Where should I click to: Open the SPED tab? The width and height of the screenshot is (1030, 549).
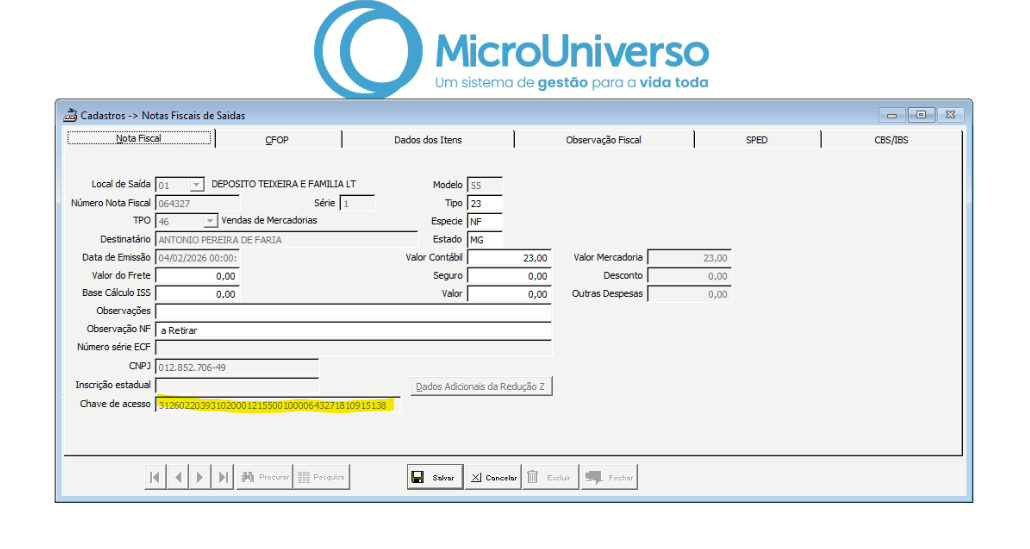pyautogui.click(x=756, y=140)
